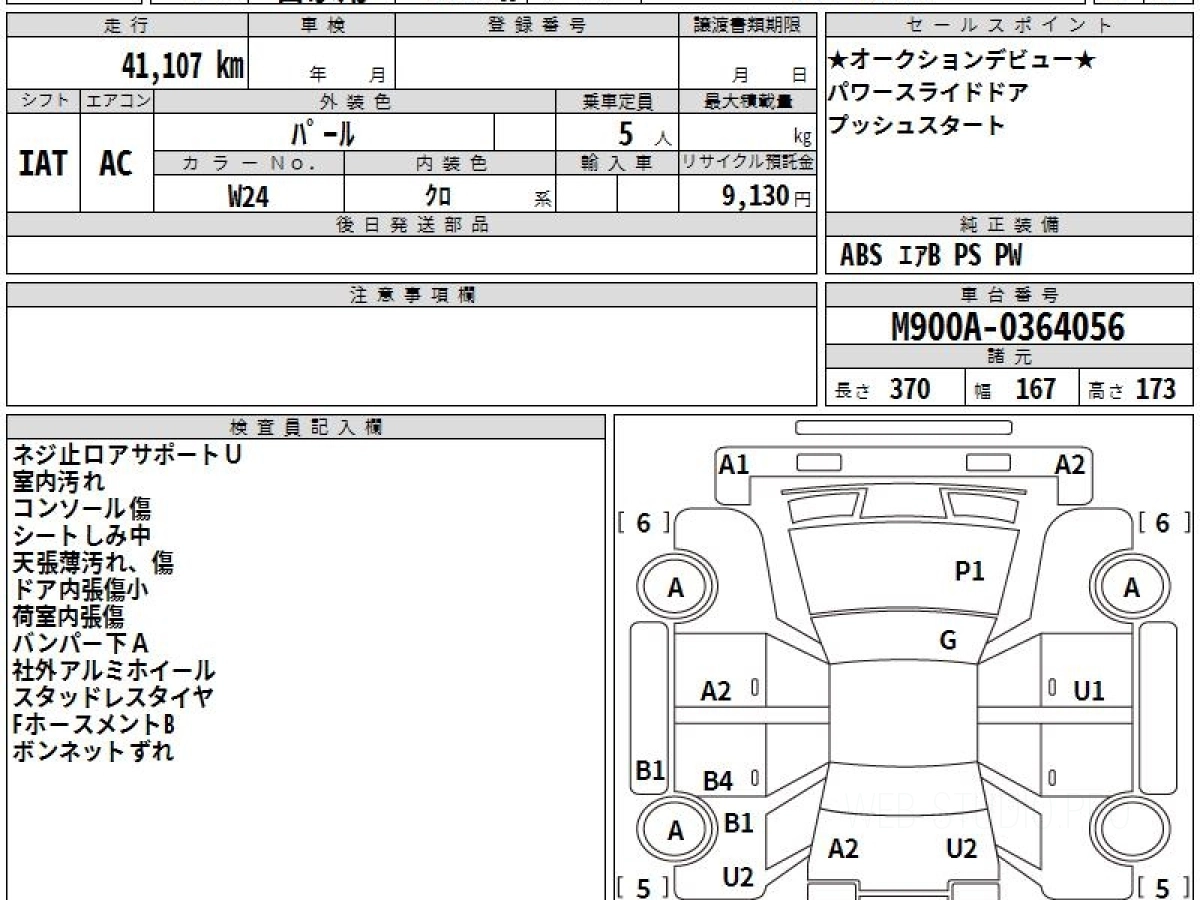The height and width of the screenshot is (900, 1200).
Task: Select the ボンネットずれ note
Action: point(93,751)
